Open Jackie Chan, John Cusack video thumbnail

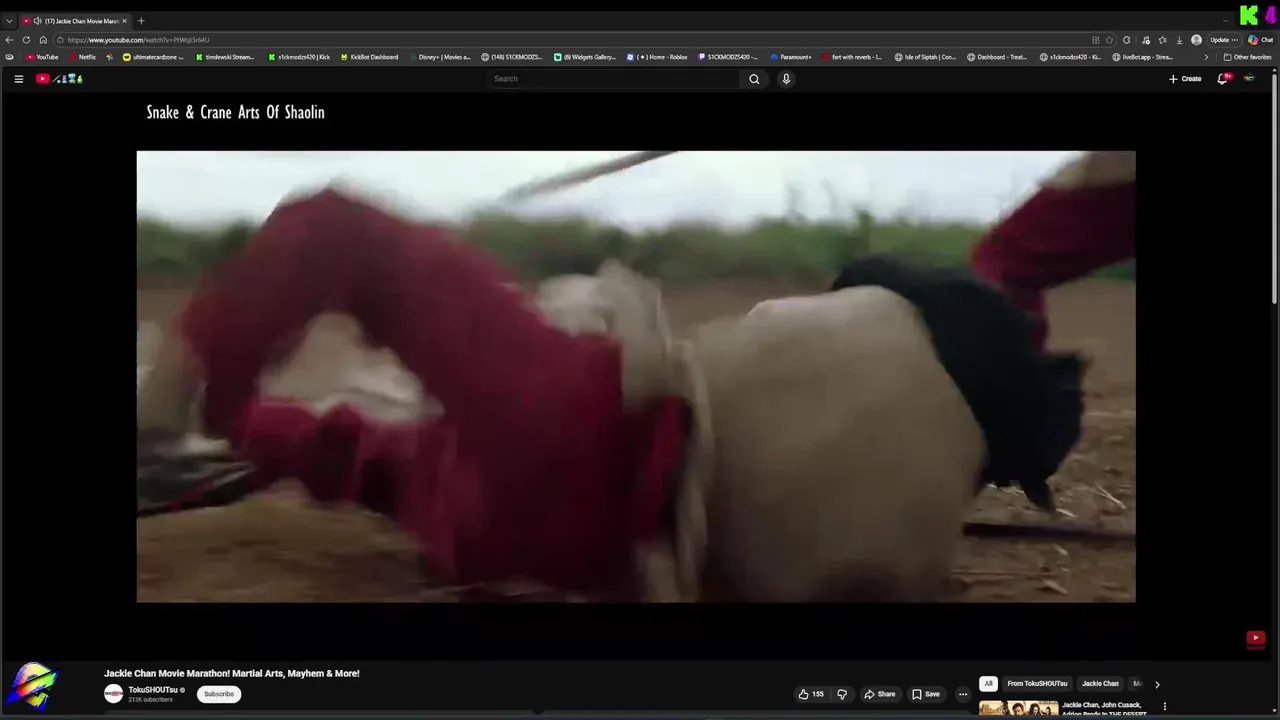[x=1018, y=708]
